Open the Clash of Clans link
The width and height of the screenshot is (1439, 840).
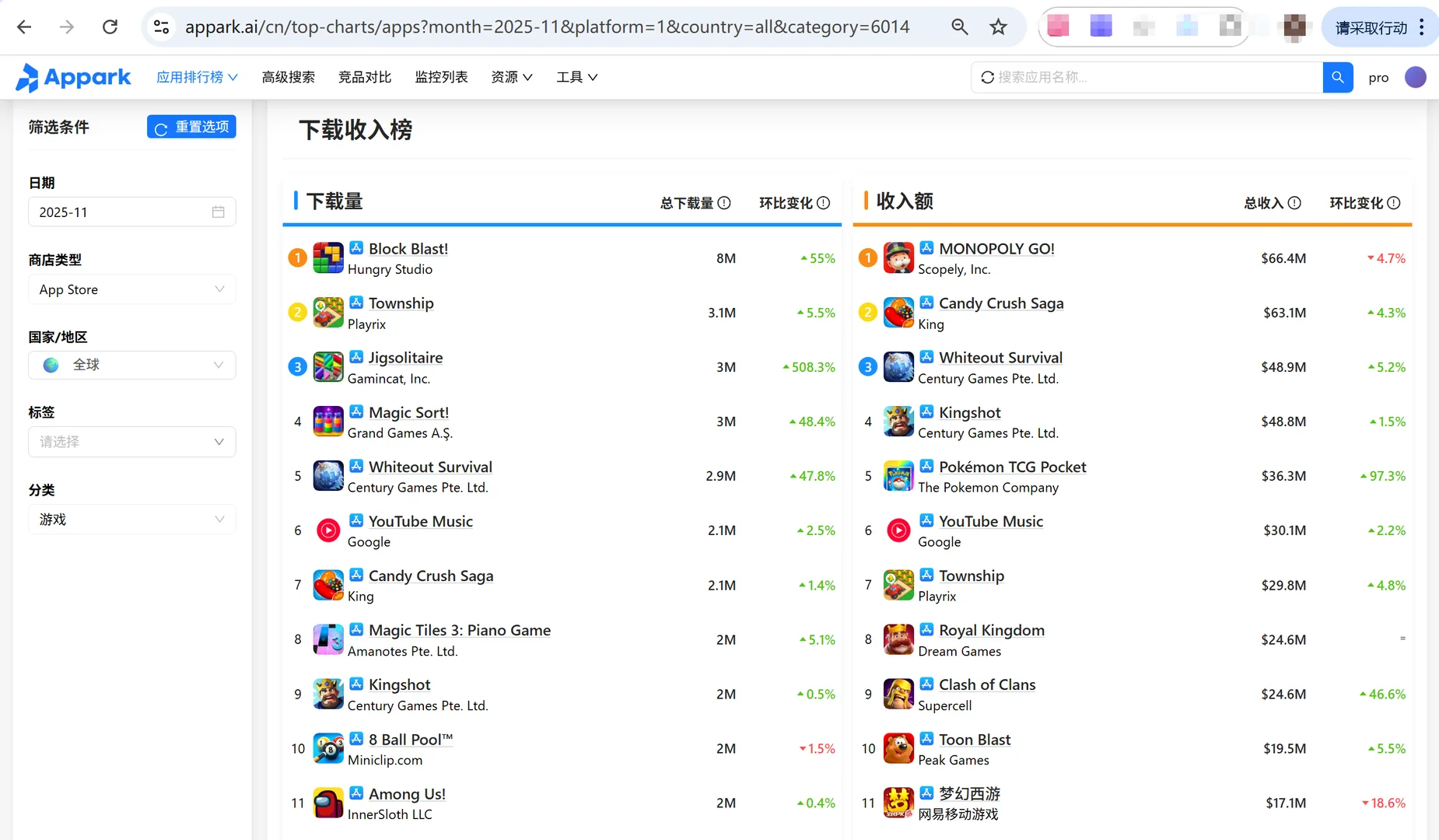click(987, 684)
